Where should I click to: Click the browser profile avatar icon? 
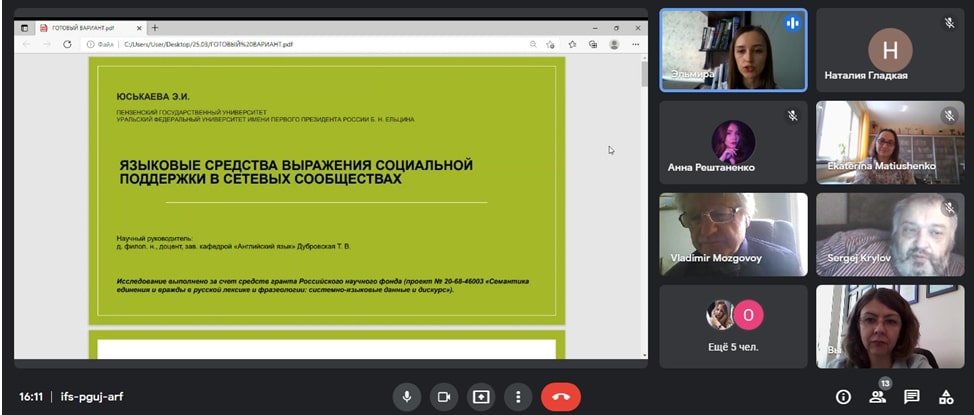(x=613, y=44)
